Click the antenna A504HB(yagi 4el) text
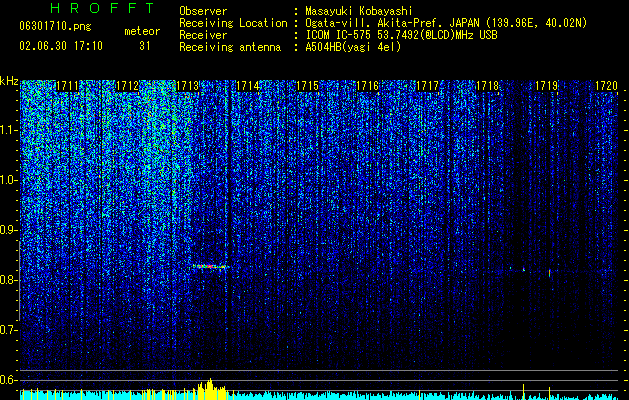 pyautogui.click(x=353, y=47)
